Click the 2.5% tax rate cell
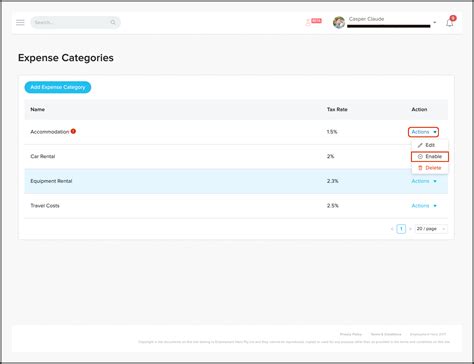 pyautogui.click(x=332, y=206)
